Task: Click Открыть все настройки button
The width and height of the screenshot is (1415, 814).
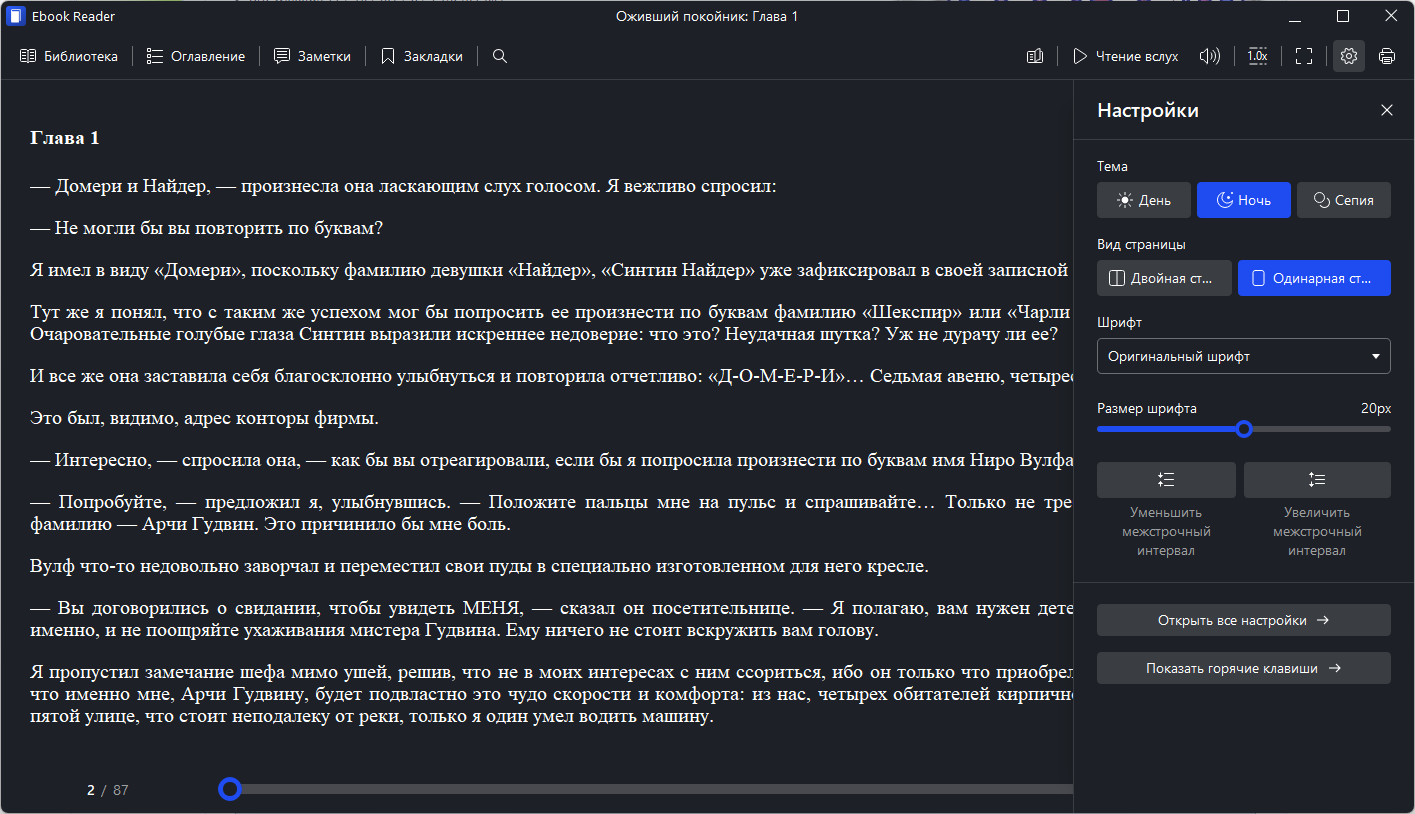Action: [x=1244, y=620]
